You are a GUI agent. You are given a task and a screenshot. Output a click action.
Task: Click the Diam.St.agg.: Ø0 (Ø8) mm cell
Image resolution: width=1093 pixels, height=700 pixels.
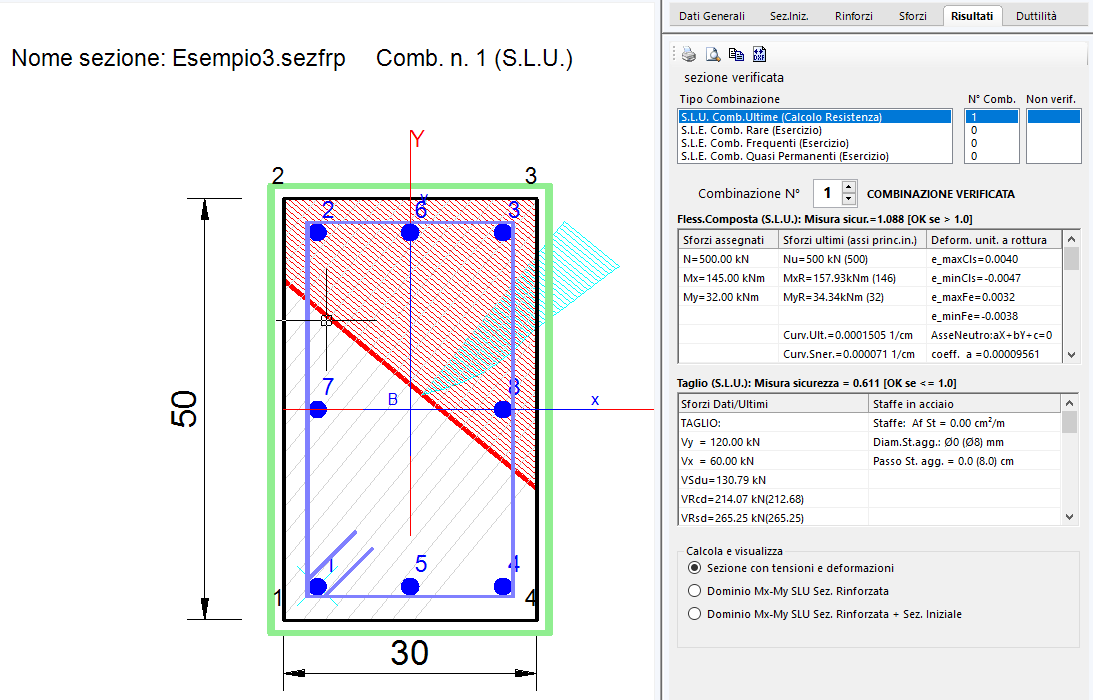click(x=965, y=442)
